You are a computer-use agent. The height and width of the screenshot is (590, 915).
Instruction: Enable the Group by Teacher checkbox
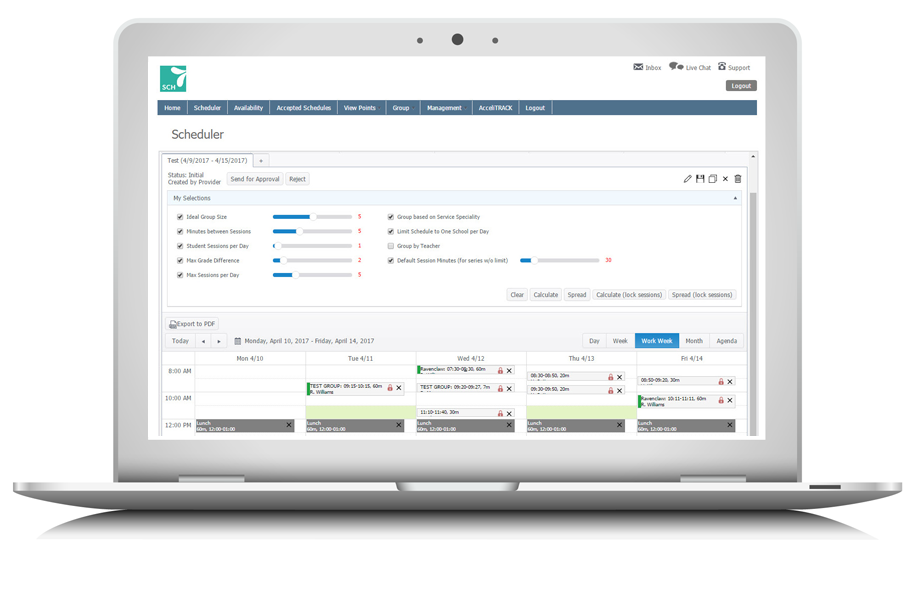pos(391,246)
